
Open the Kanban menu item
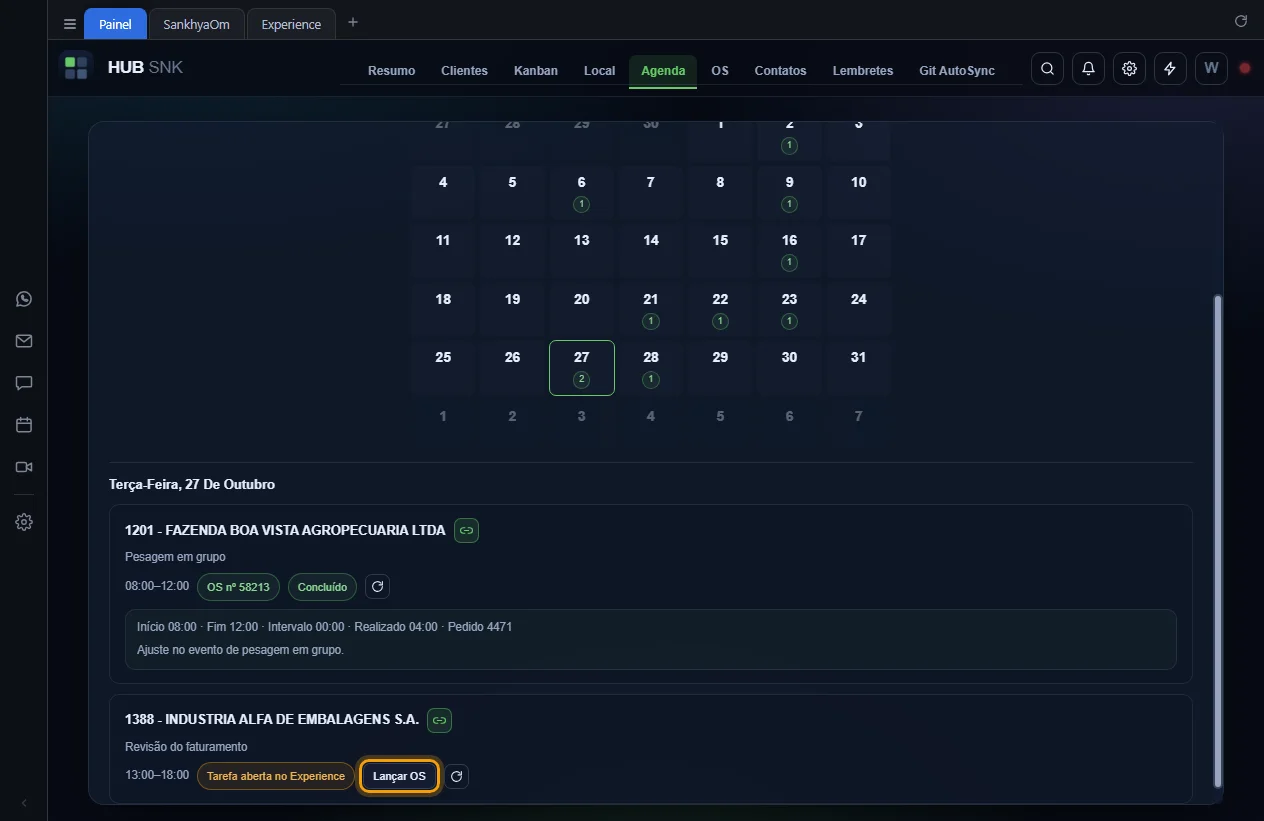click(x=536, y=71)
